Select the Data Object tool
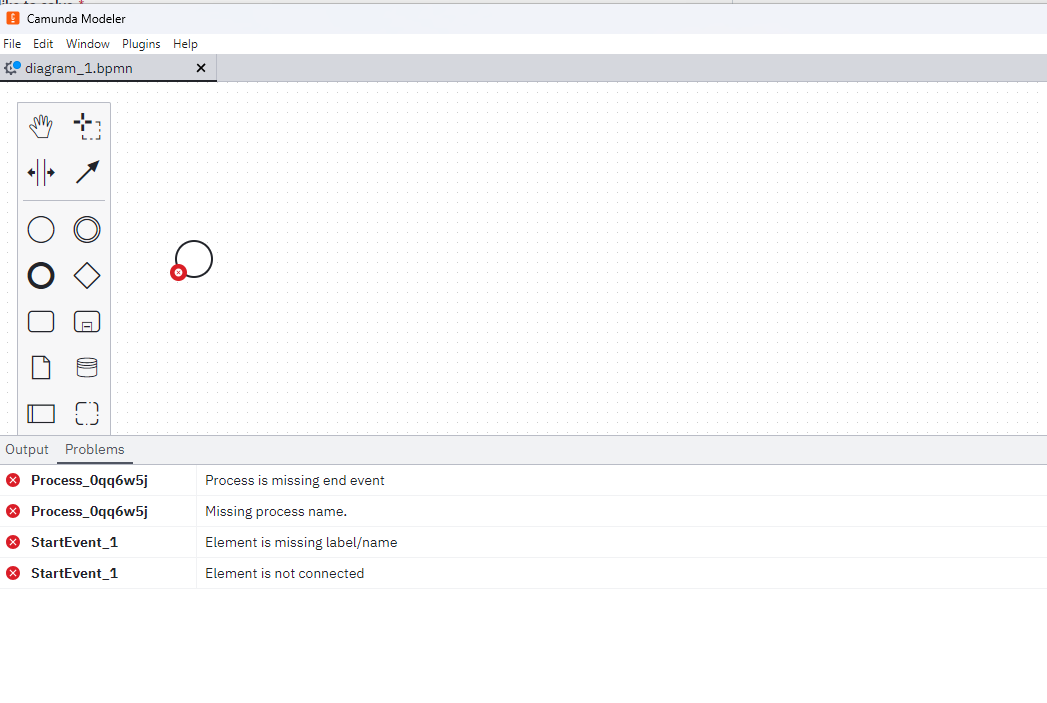The height and width of the screenshot is (703, 1047). (x=40, y=367)
